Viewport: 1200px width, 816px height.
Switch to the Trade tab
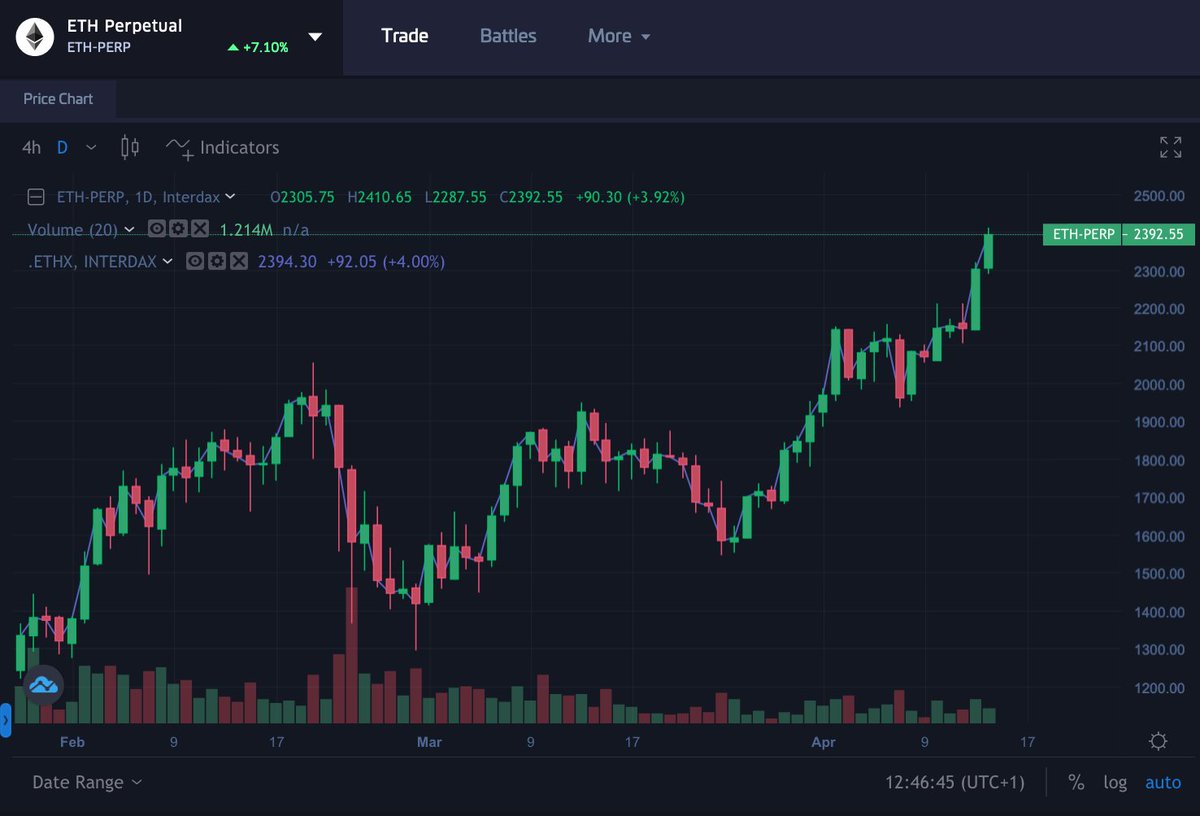coord(405,36)
